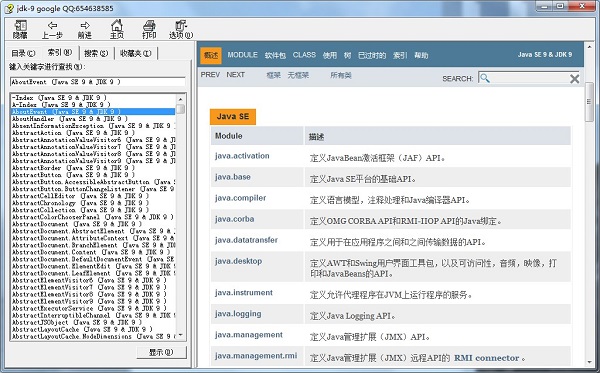600x373 pixels.
Task: Clear search with the X icon
Action: pyautogui.click(x=574, y=79)
